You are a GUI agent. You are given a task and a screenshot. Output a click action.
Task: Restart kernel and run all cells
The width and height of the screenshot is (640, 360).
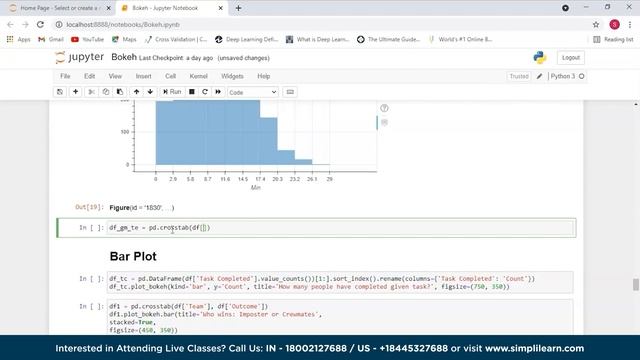click(218, 92)
